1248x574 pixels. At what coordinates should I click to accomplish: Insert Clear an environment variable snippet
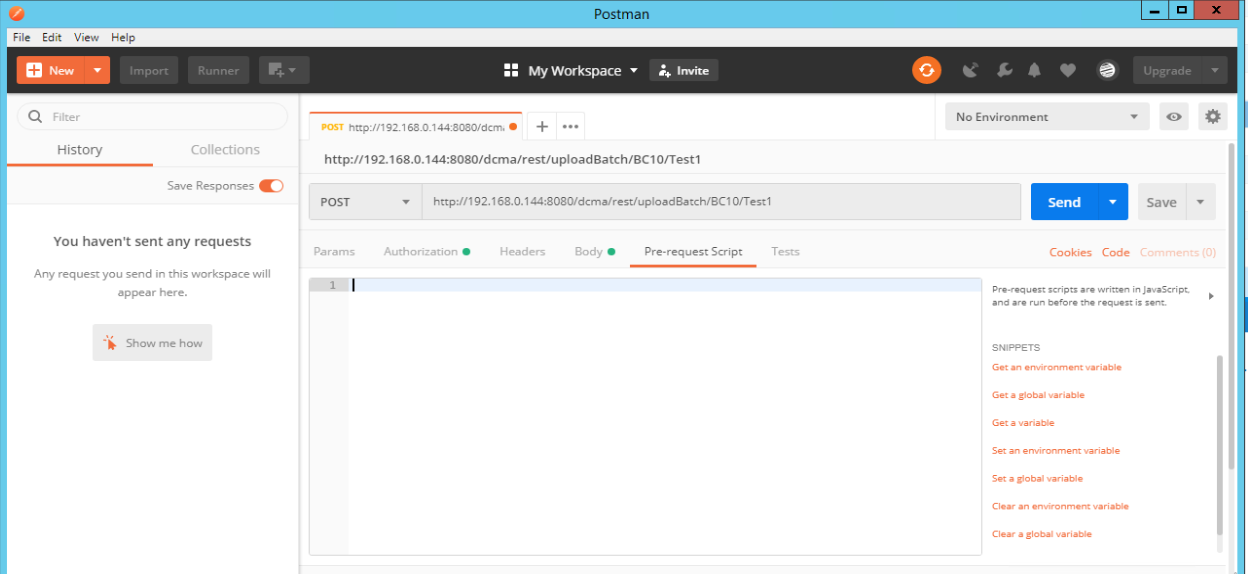click(1060, 507)
